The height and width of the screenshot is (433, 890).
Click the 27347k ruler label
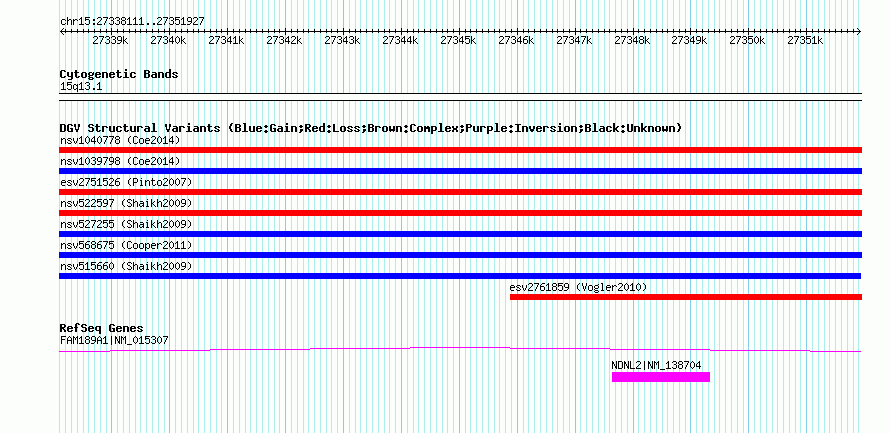[573, 40]
